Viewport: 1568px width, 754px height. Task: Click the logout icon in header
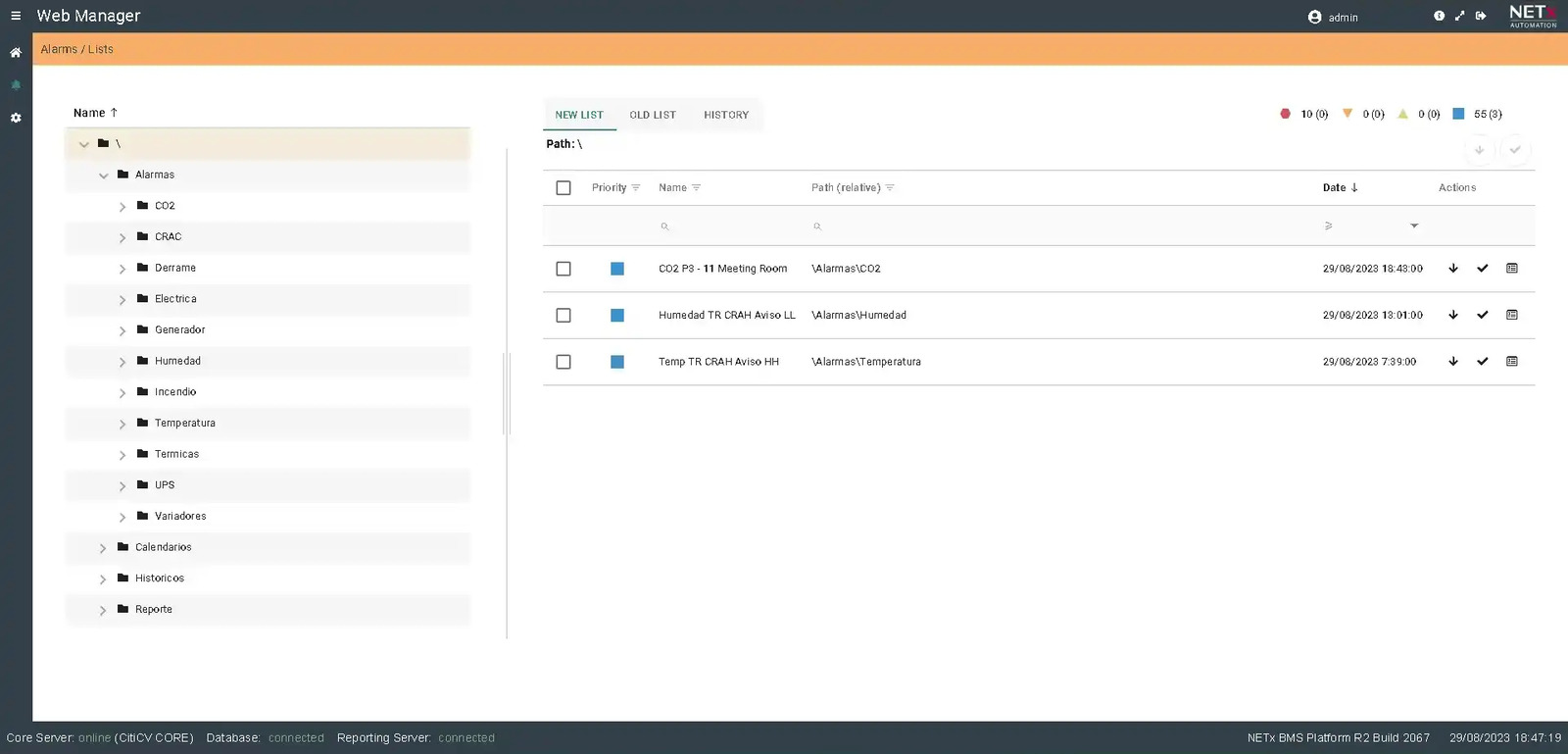pyautogui.click(x=1481, y=16)
